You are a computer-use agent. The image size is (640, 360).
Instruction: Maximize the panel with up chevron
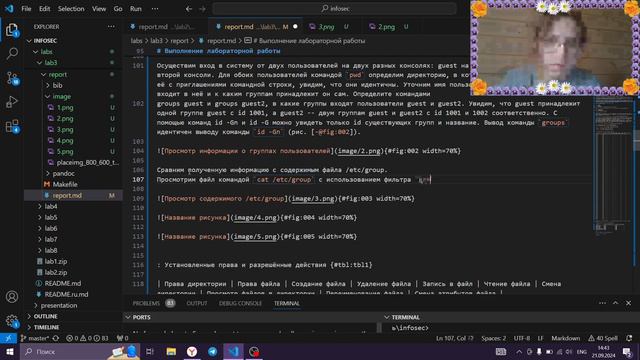point(616,303)
